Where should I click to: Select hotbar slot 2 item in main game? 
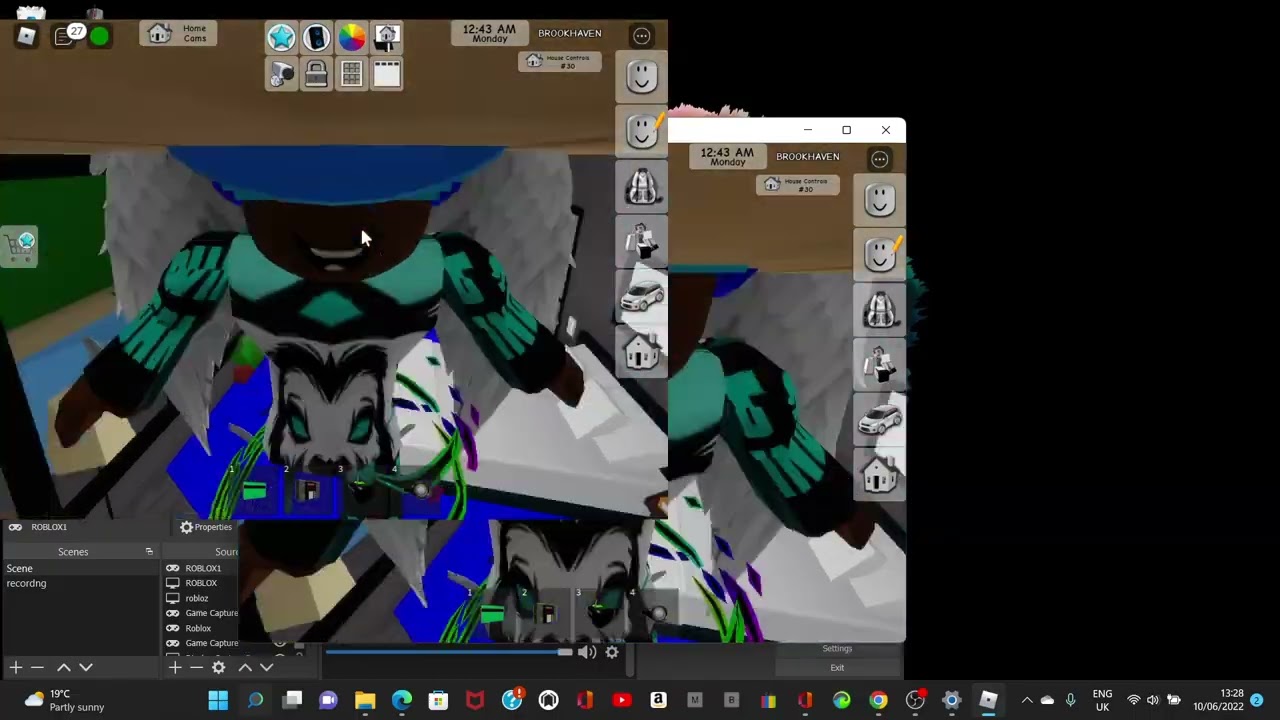coord(309,489)
